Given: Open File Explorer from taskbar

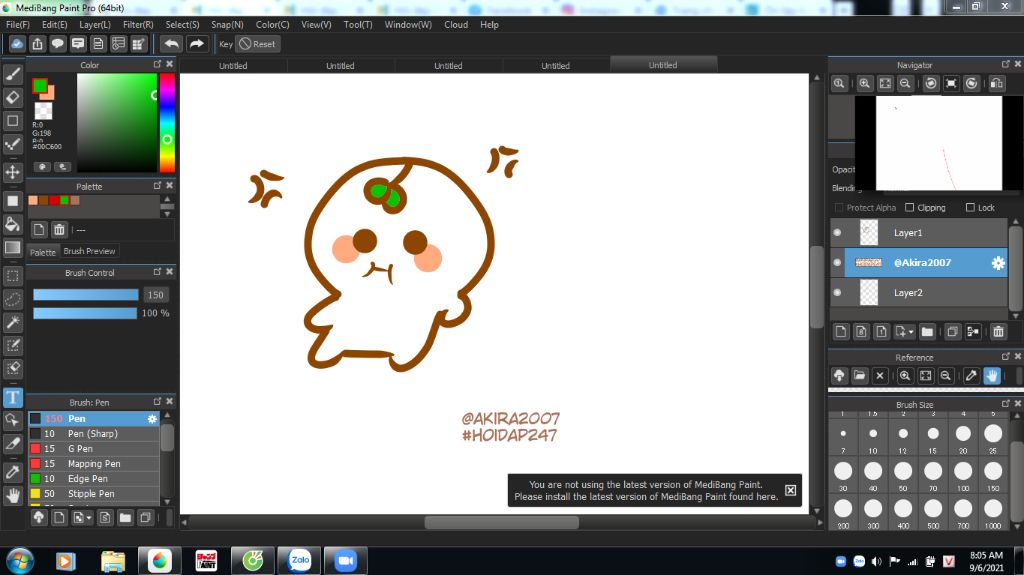Looking at the screenshot, I should [113, 561].
